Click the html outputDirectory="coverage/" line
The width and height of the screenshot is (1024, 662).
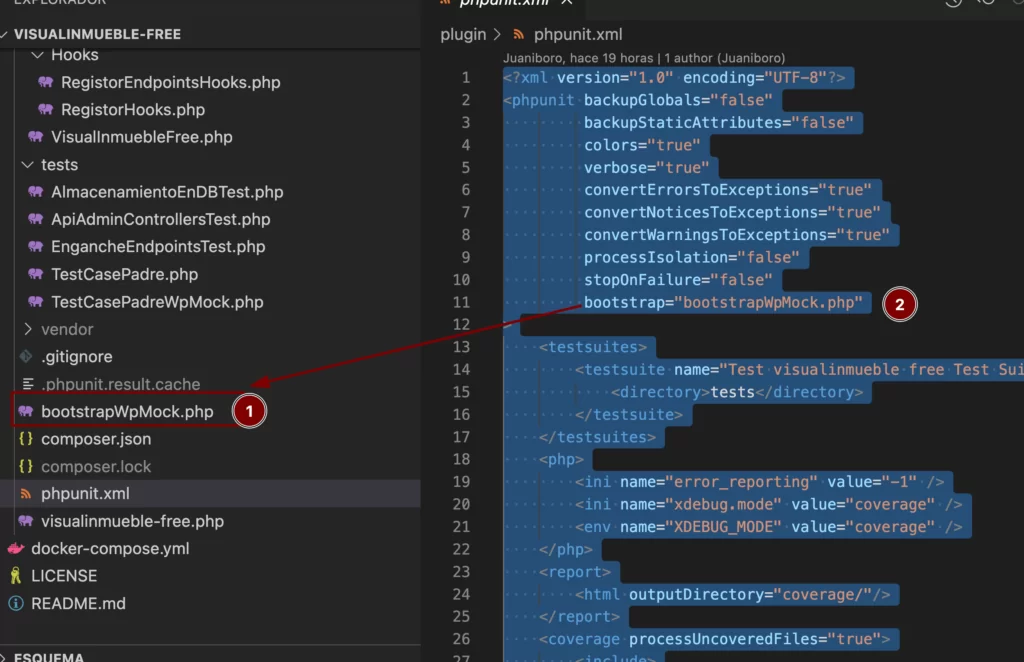point(733,594)
